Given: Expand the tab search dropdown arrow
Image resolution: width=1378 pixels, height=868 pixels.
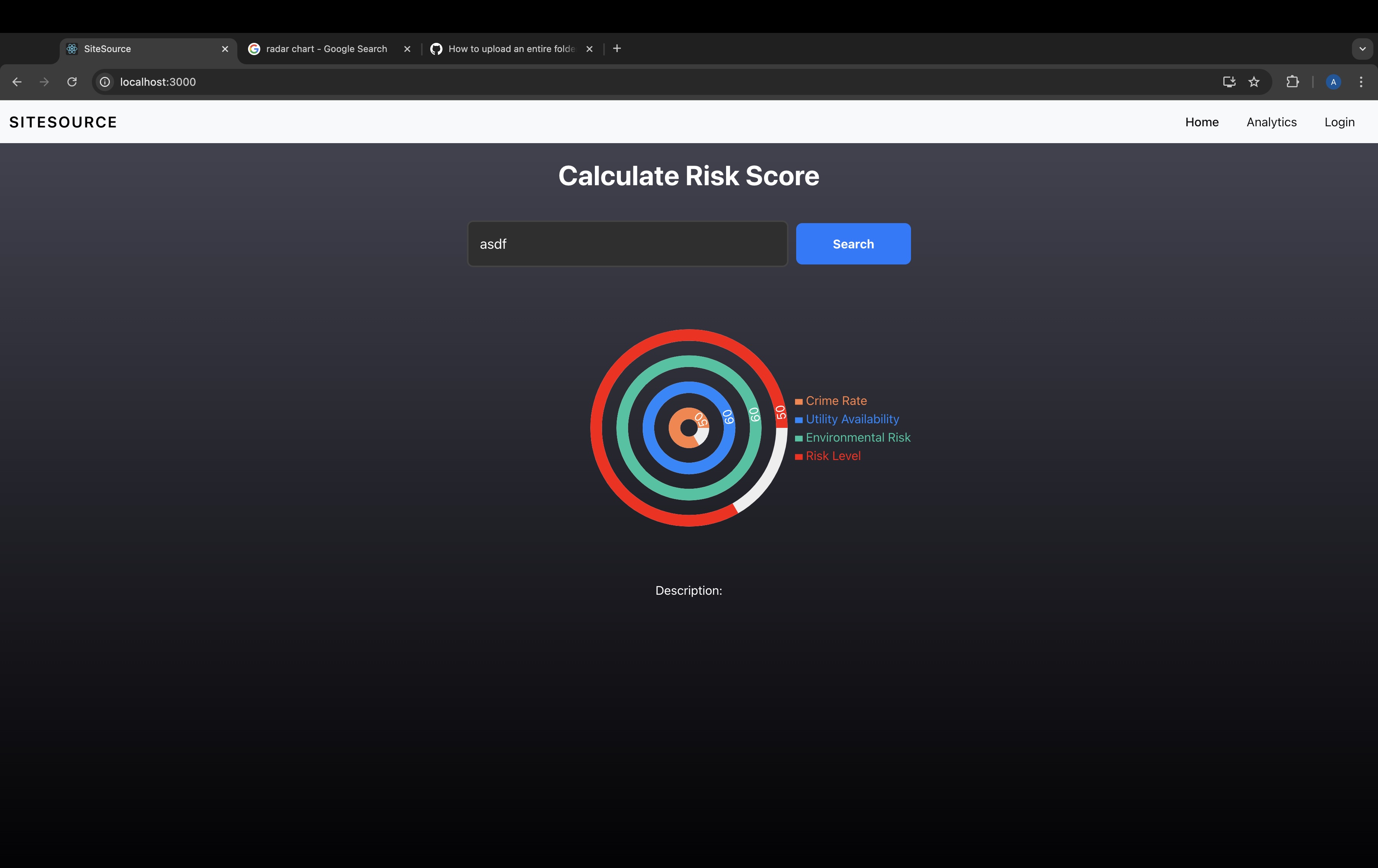Looking at the screenshot, I should point(1362,49).
